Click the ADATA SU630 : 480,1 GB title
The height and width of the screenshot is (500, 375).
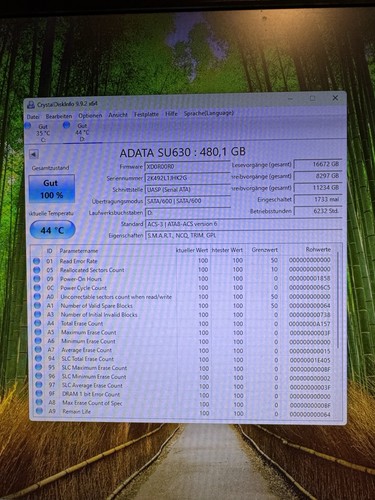point(182,153)
